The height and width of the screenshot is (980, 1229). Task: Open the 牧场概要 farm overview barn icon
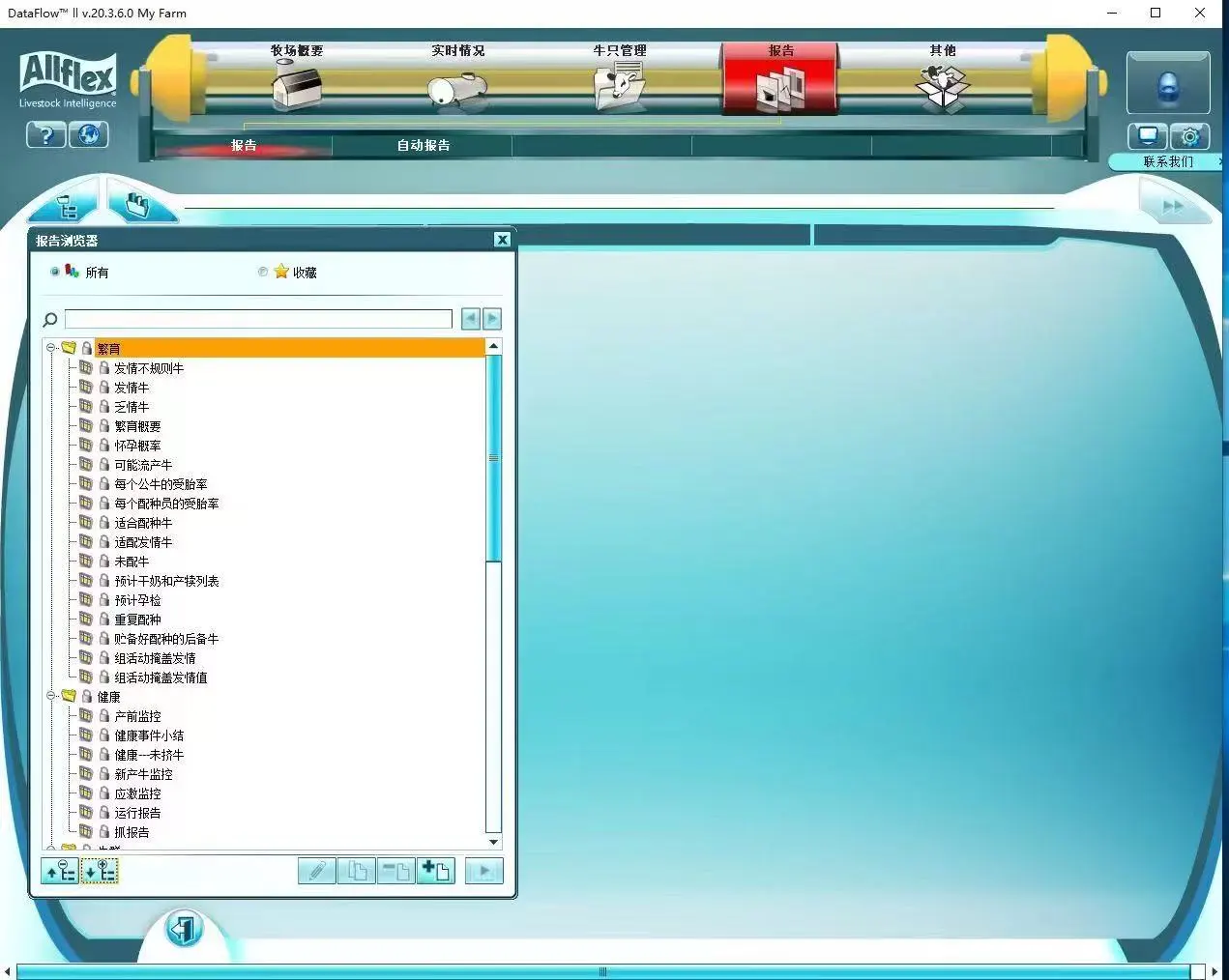[x=297, y=85]
